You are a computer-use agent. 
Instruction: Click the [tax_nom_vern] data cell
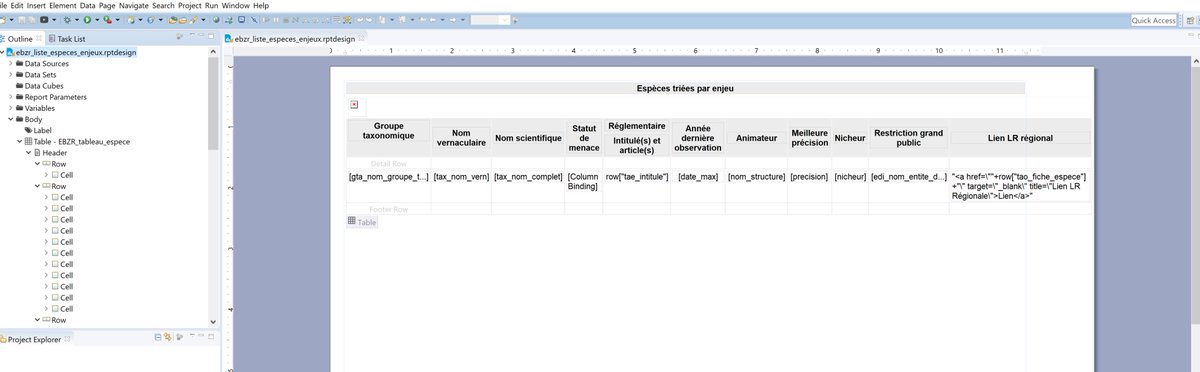(461, 176)
